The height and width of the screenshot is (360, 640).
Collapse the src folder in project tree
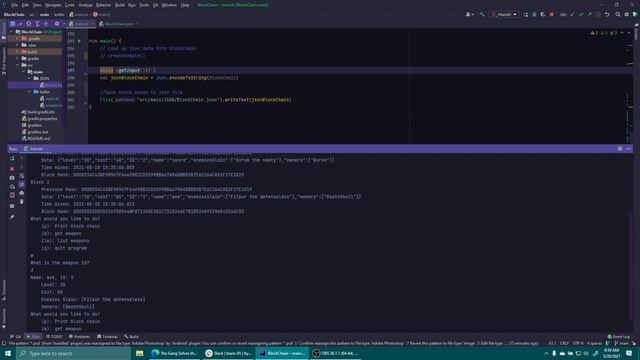pos(17,65)
